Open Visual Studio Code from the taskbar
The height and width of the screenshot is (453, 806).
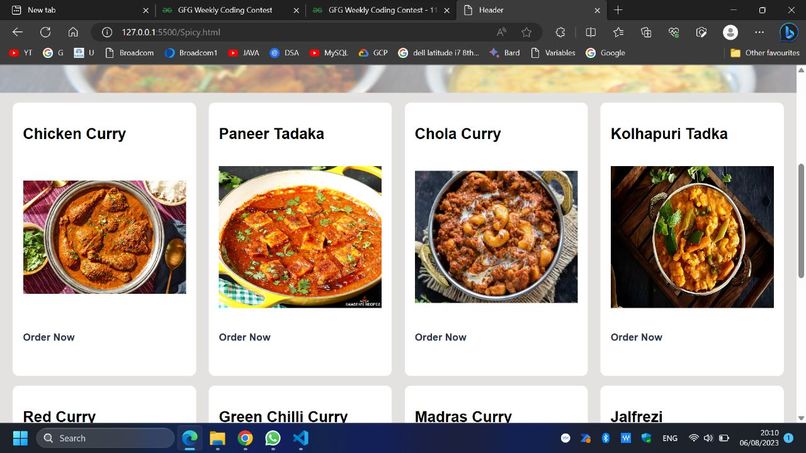coord(301,438)
